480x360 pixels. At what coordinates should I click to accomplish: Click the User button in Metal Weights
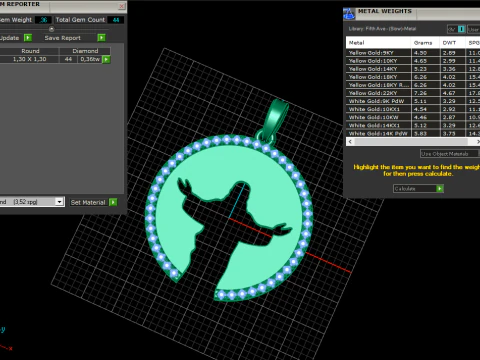point(474,29)
